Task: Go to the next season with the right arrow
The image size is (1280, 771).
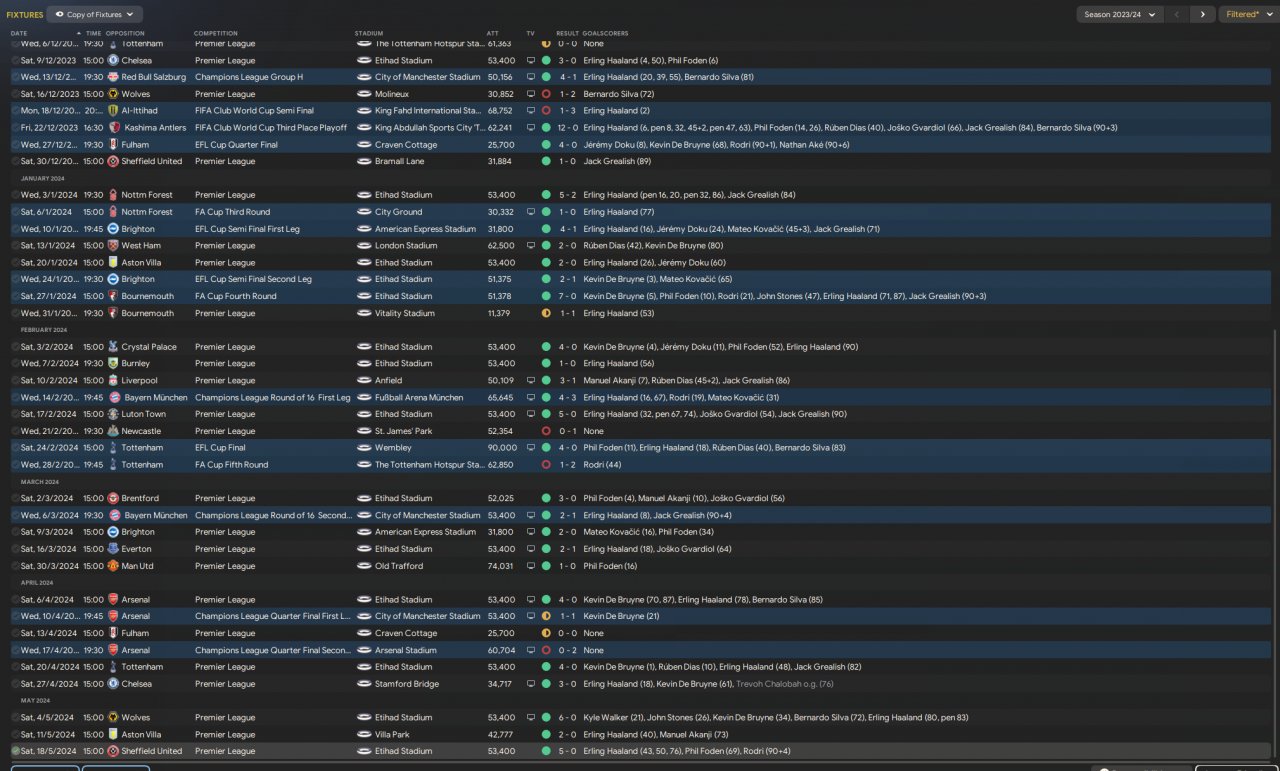Action: point(1203,15)
